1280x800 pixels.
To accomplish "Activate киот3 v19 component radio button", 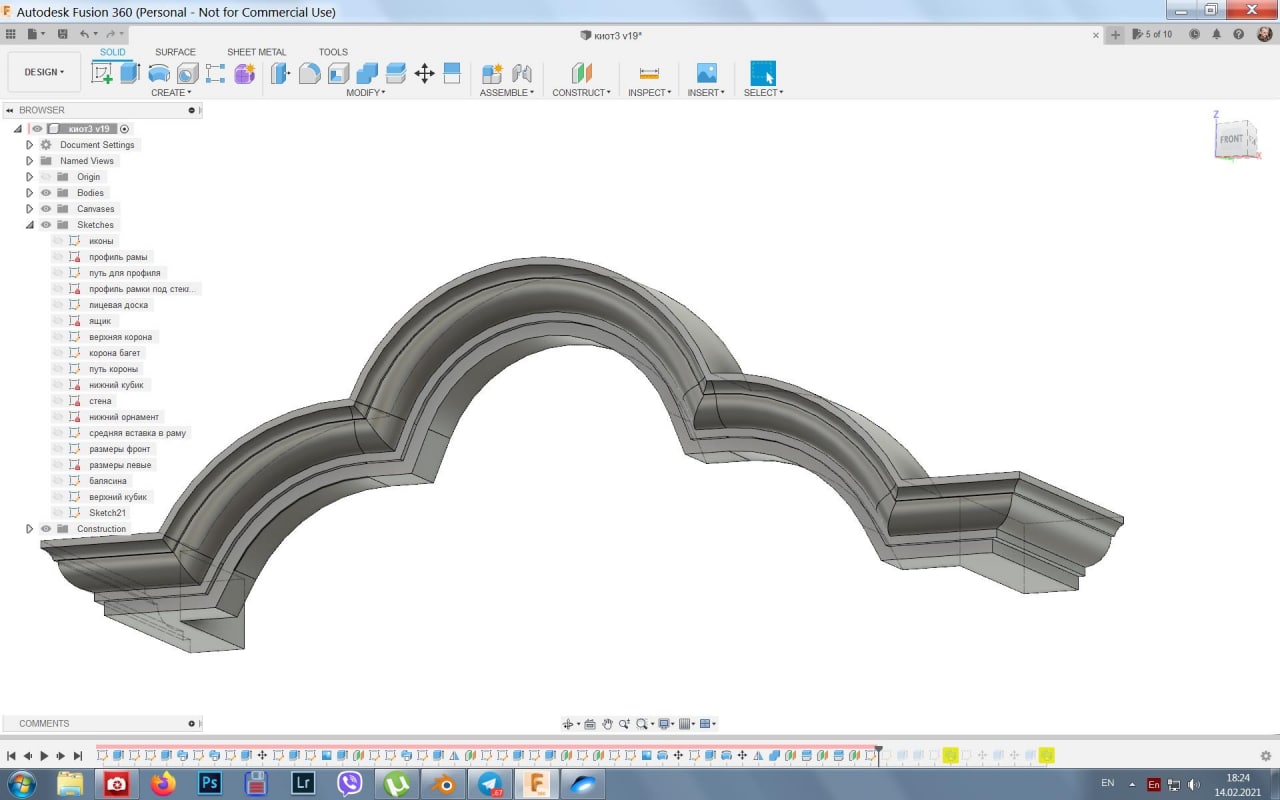I will coord(125,129).
